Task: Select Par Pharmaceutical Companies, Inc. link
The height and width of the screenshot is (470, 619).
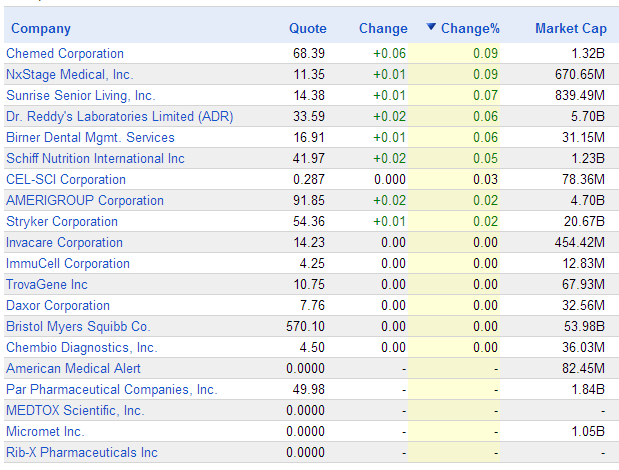Action: (x=112, y=389)
